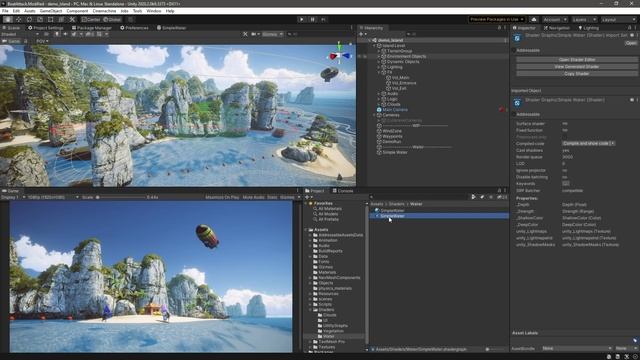Screen dimensions: 640x360
Task: Open the Game view resolution dropdown
Action: [x=53, y=197]
